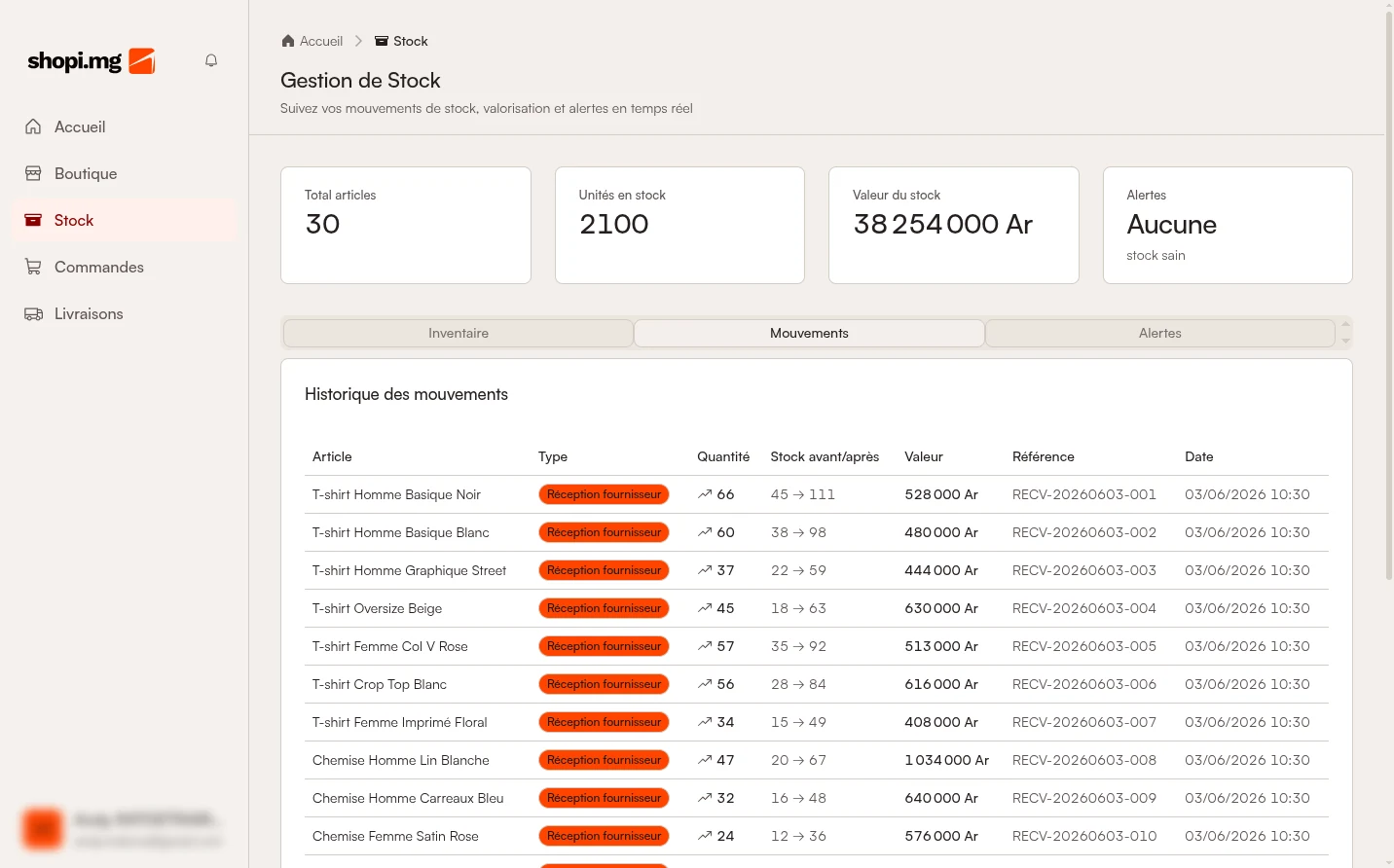This screenshot has width=1394, height=868.
Task: Click the Réception fournisseur badge for Chemise Homme Lin Blanche
Action: [604, 760]
